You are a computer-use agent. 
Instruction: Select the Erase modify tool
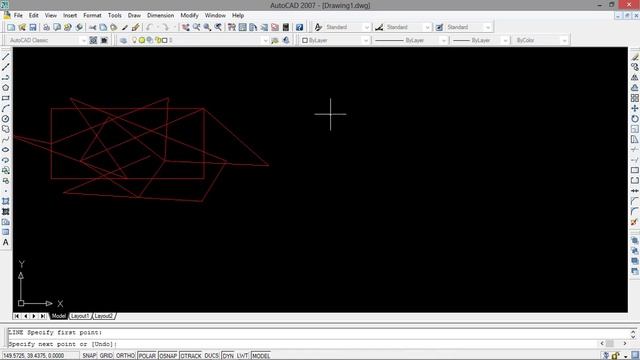pos(634,57)
